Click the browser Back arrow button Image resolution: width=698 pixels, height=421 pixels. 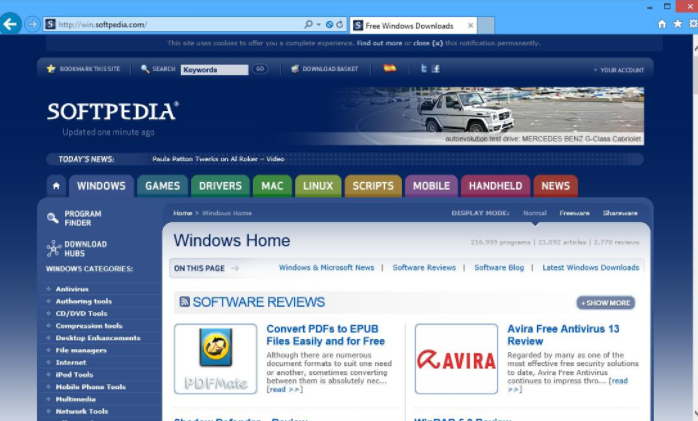[x=10, y=24]
